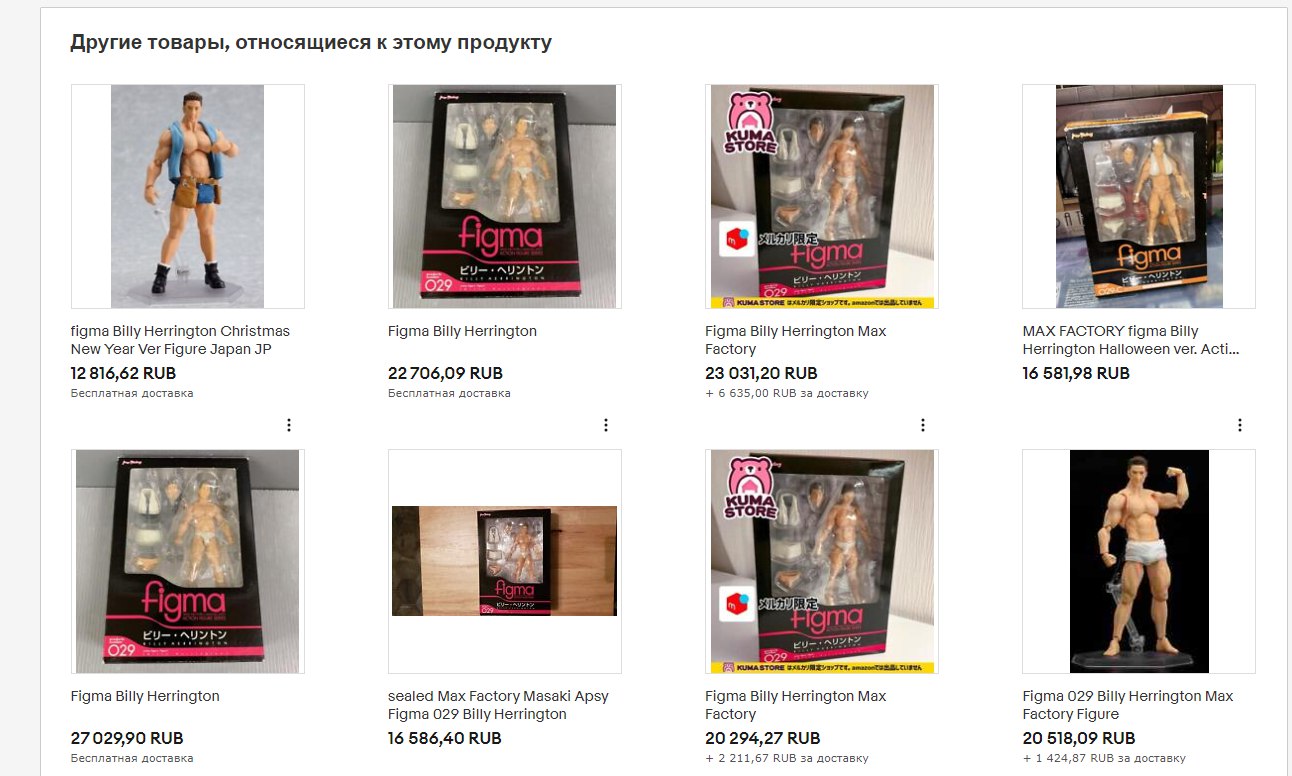Open 'Figma Billy Herrington Max Factory' link at 20 294,27 RUB
The image size is (1292, 776).
tap(795, 705)
